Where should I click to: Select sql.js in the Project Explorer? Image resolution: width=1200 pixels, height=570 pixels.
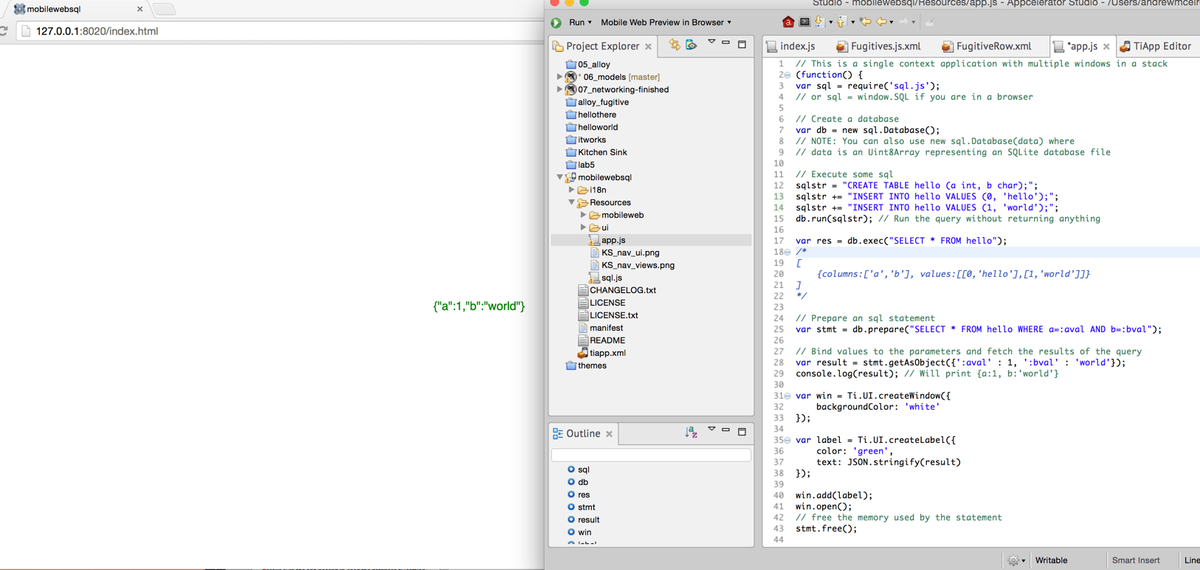tap(607, 278)
